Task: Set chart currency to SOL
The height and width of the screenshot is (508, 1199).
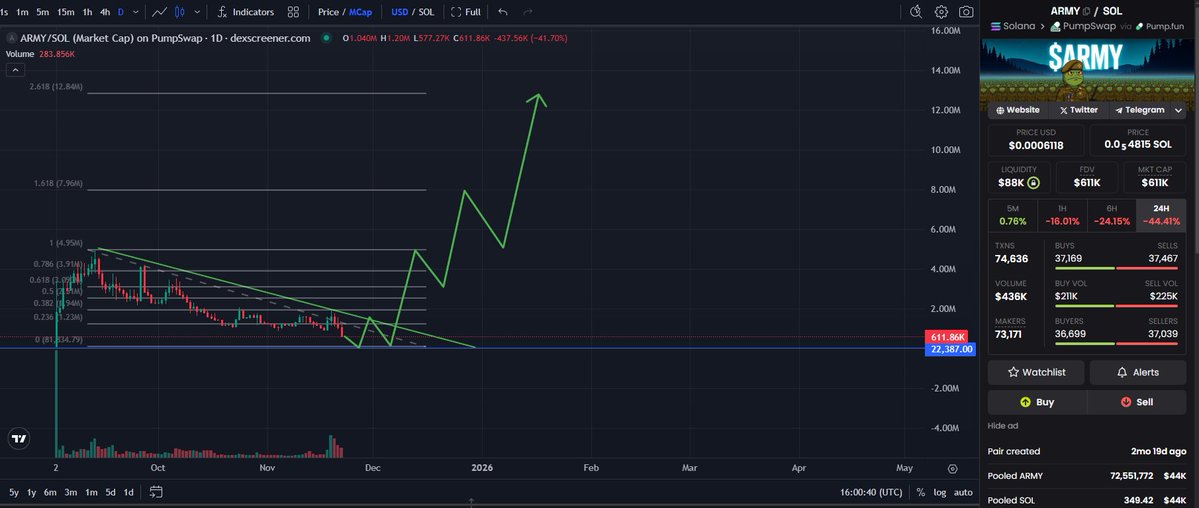Action: click(426, 12)
